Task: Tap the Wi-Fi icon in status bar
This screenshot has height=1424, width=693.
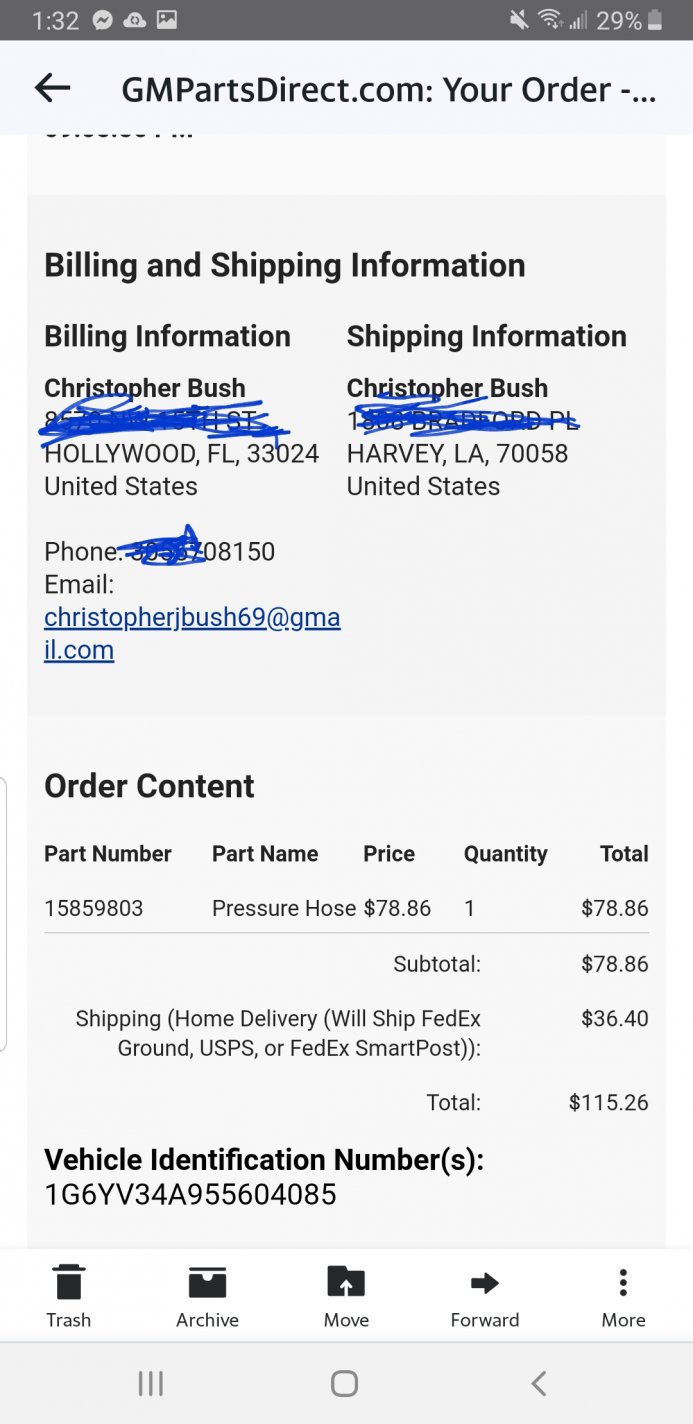Action: pos(549,20)
